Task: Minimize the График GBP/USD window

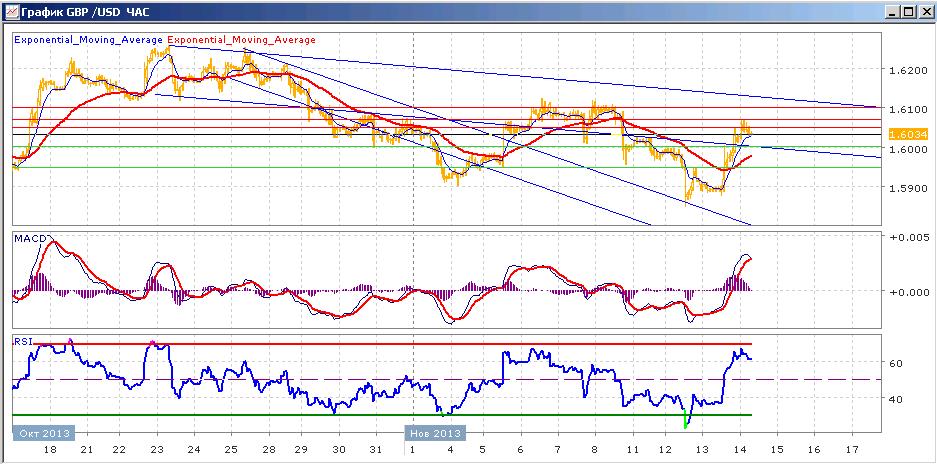Action: tap(892, 11)
